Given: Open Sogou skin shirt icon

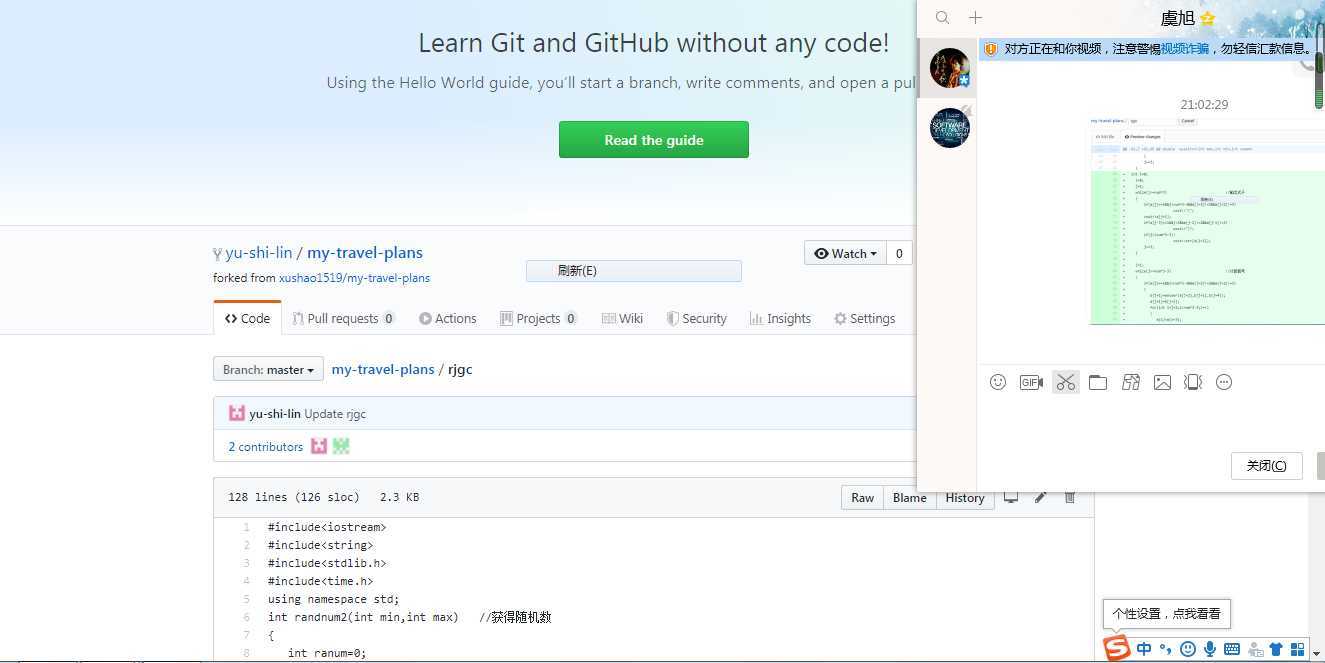Looking at the screenshot, I should tap(1276, 649).
